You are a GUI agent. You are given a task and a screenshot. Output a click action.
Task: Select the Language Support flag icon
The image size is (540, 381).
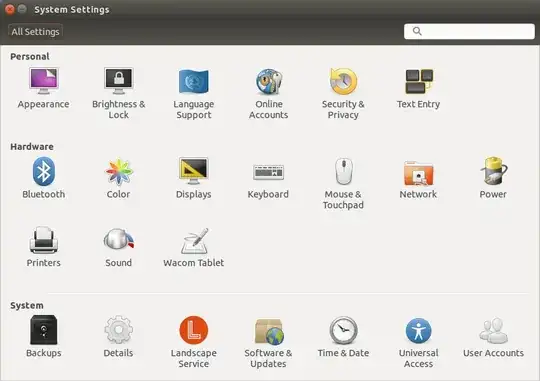(194, 81)
